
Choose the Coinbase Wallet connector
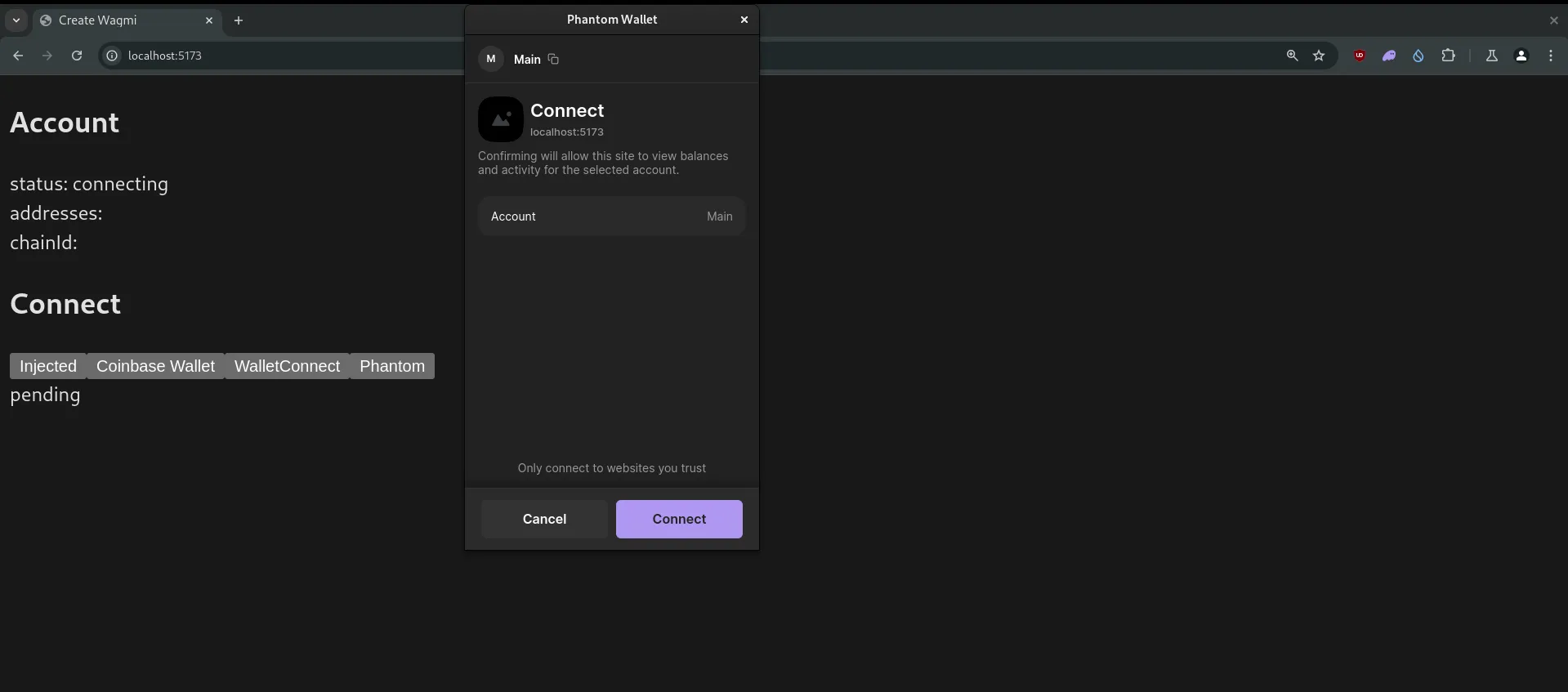point(155,366)
